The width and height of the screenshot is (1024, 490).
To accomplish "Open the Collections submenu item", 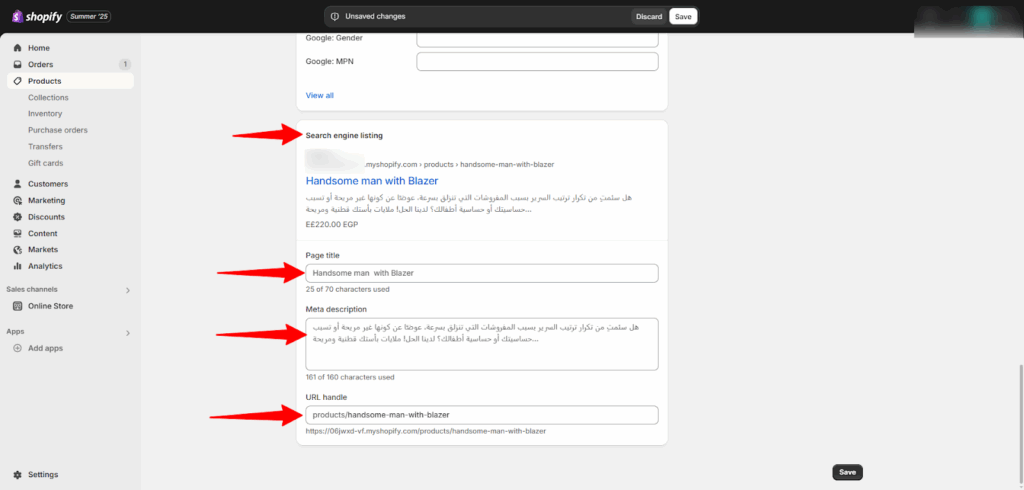I will pos(48,98).
